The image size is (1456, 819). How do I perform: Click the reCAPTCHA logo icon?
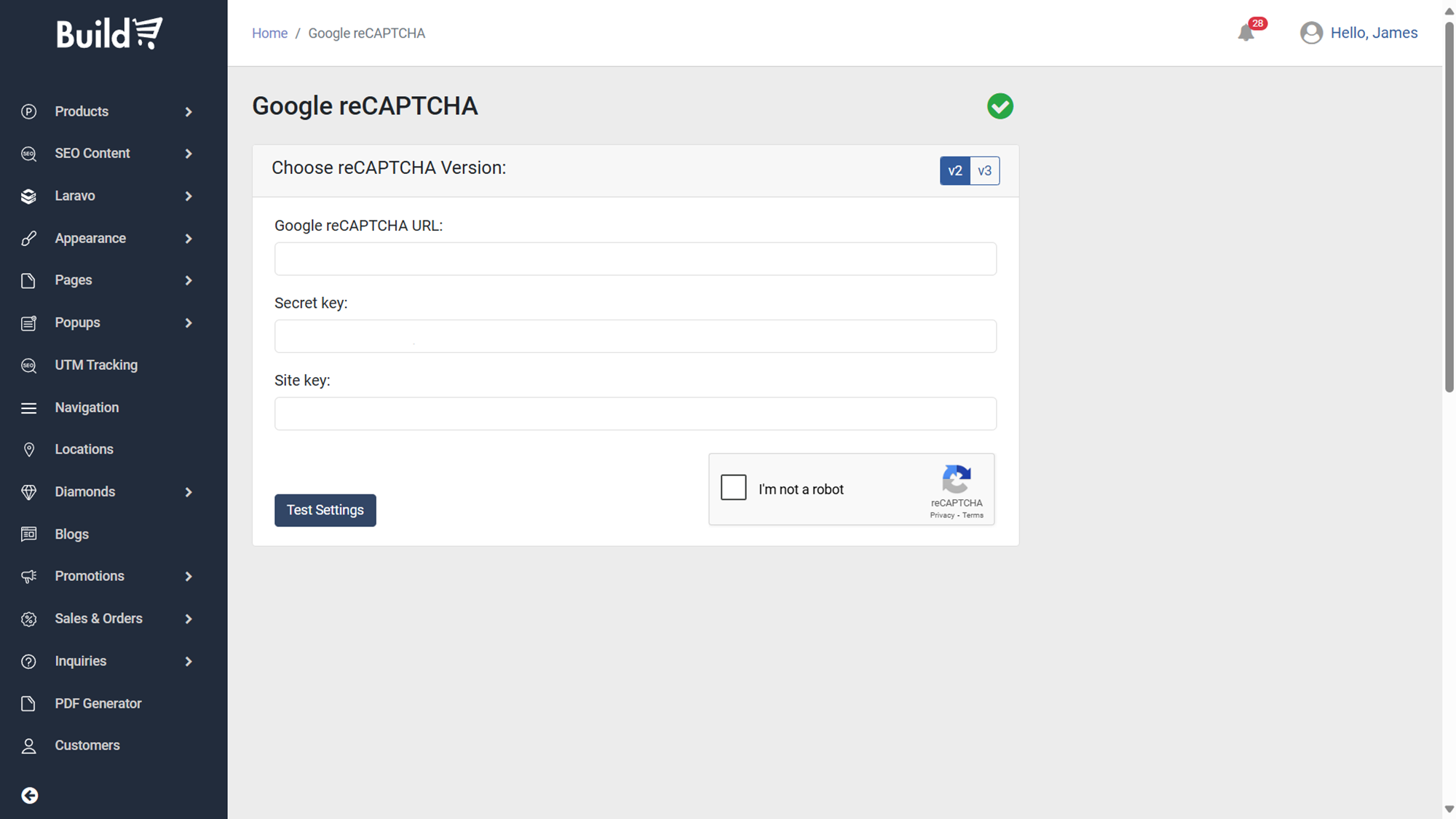coord(956,479)
